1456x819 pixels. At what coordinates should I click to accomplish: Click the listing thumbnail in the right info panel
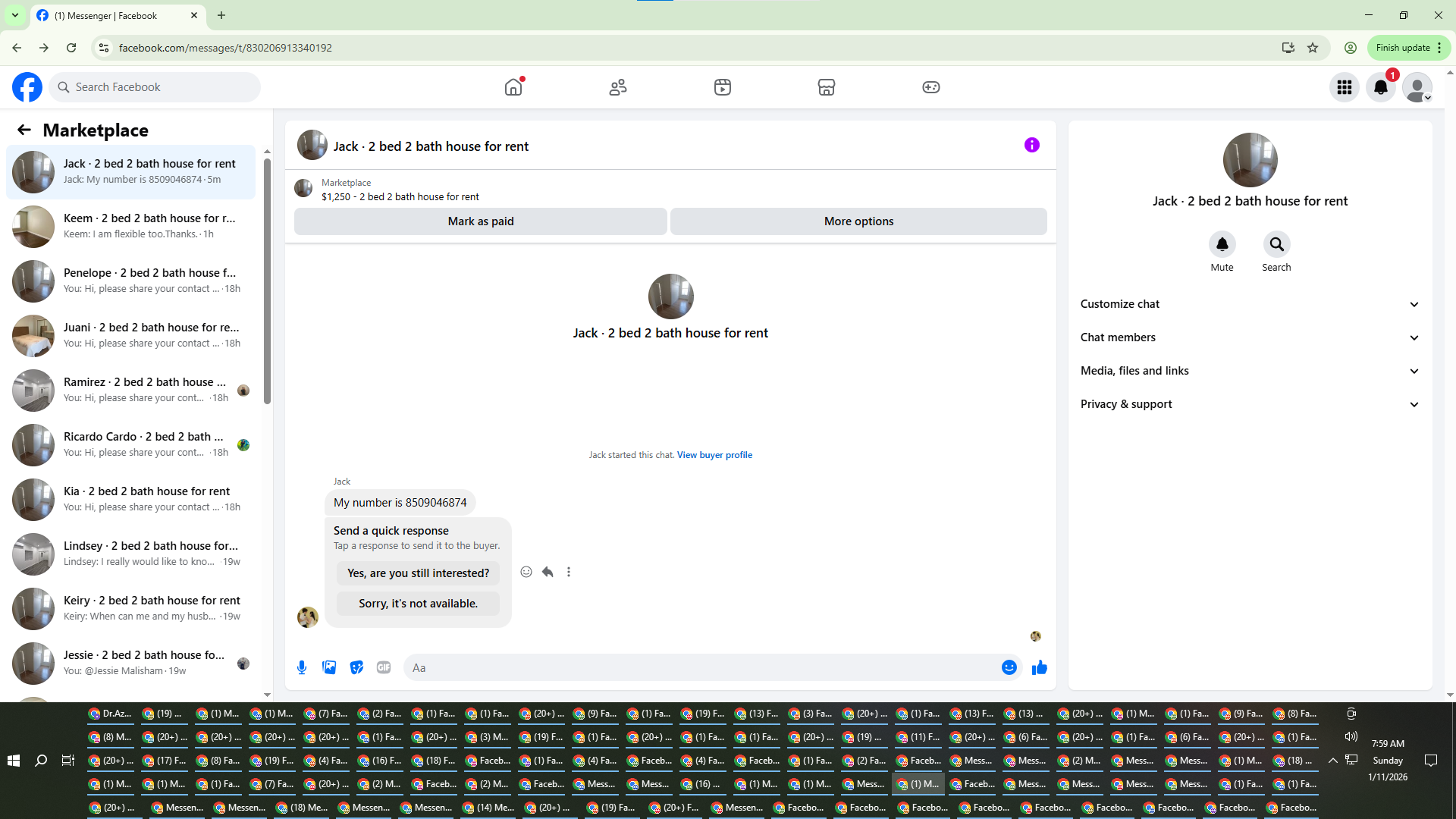pos(1250,160)
